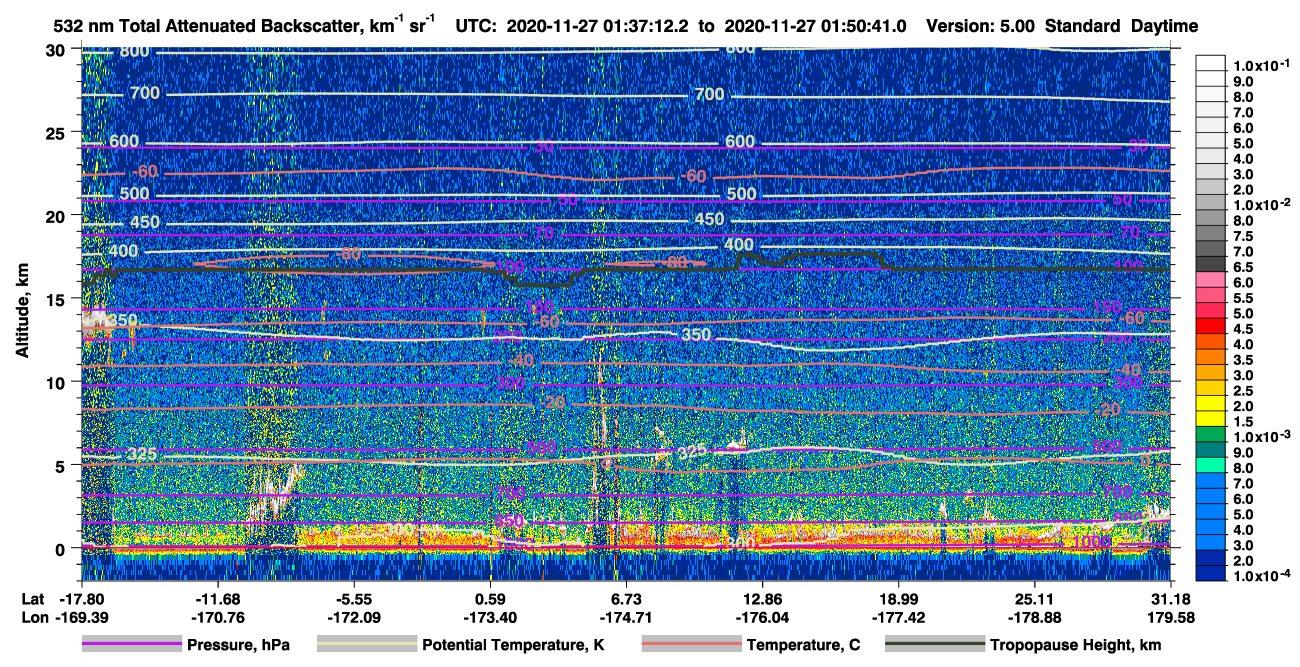Click the y-axis tick label 25
This screenshot has width=1300, height=667.
click(x=57, y=133)
